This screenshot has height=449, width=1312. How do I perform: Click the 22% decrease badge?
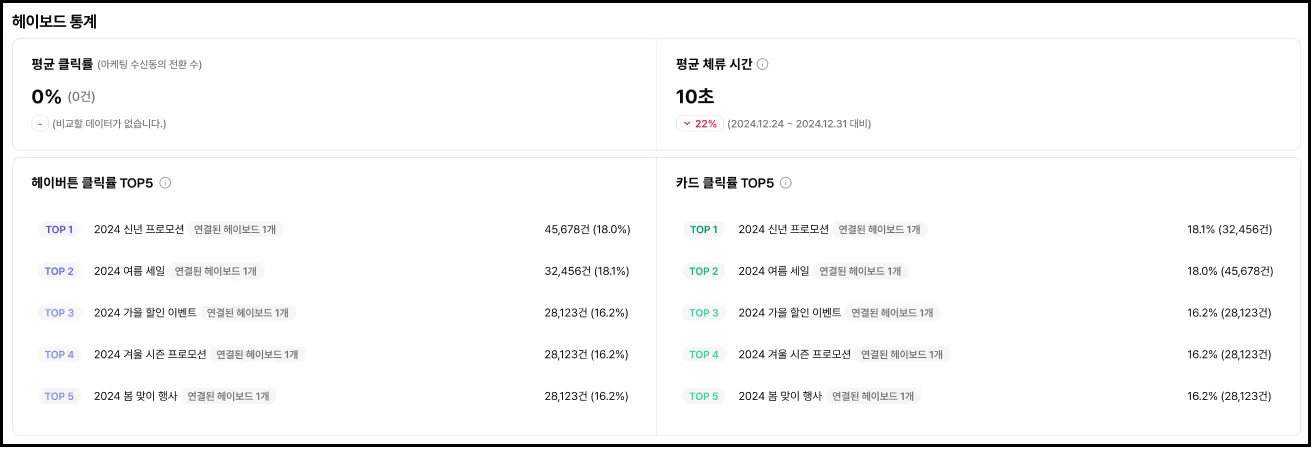(699, 124)
